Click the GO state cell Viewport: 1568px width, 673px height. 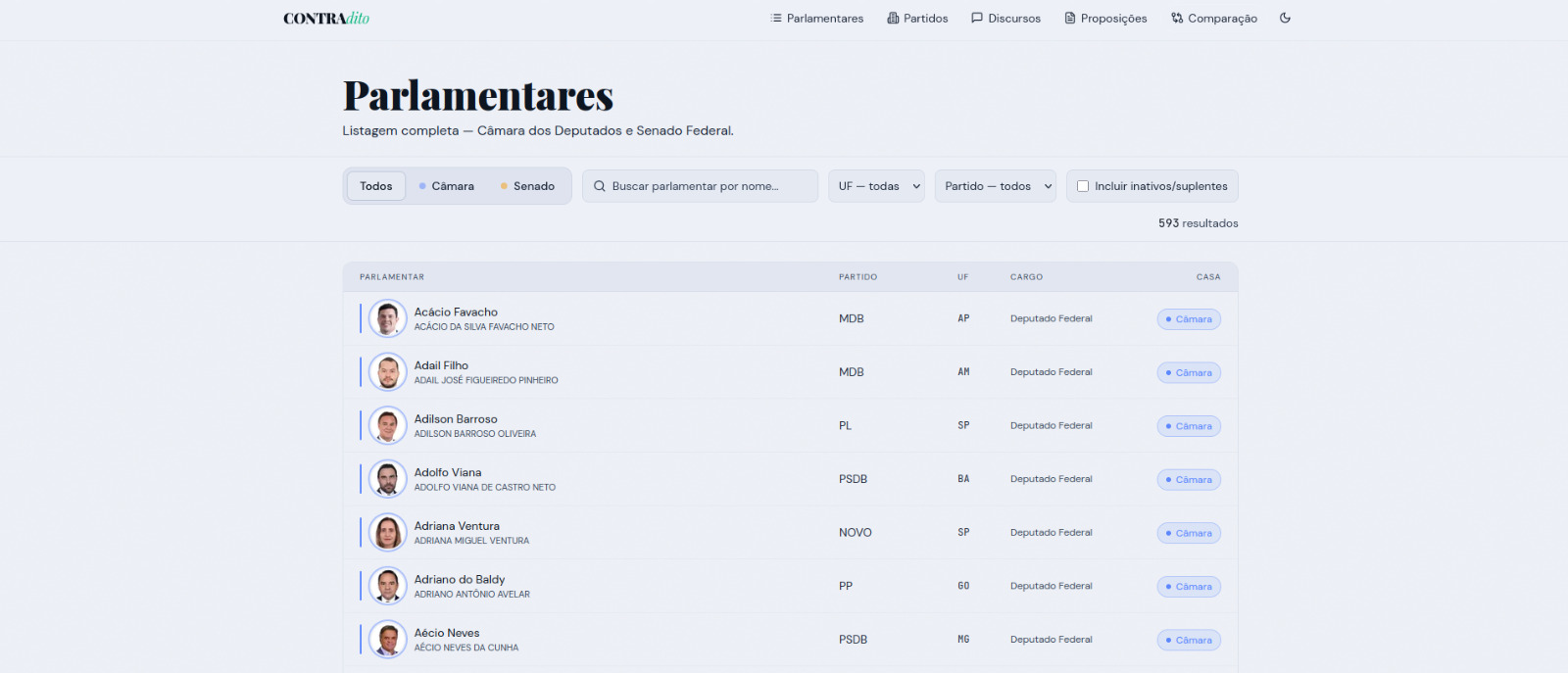[x=963, y=586]
